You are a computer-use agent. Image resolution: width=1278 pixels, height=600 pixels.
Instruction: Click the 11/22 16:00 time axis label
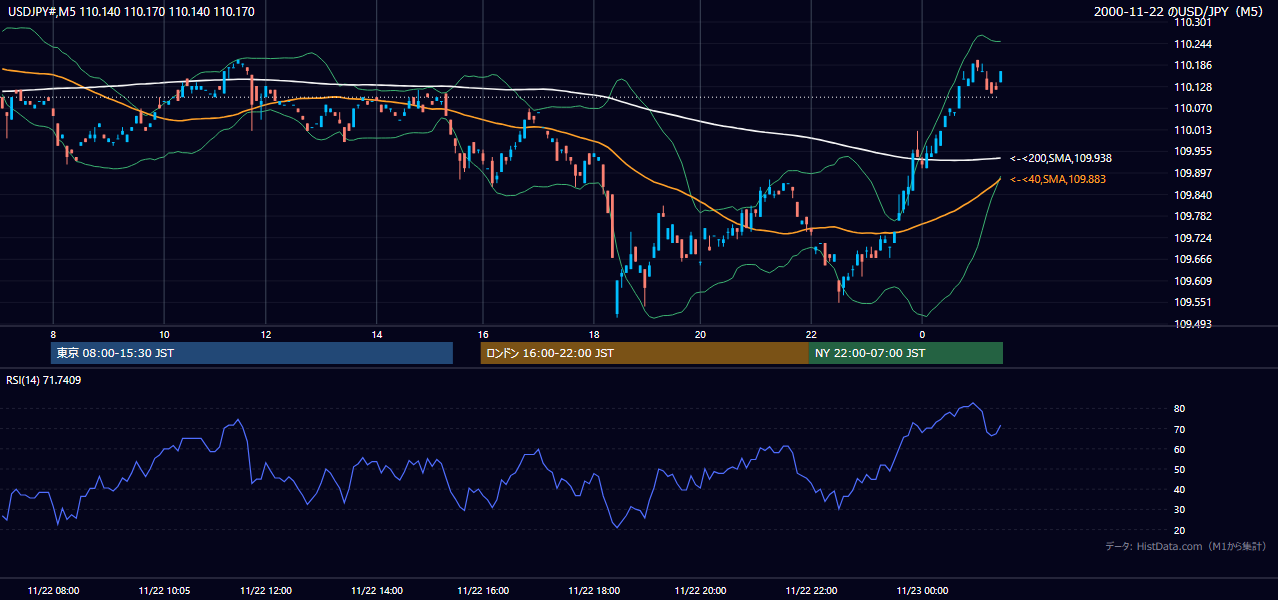click(483, 591)
